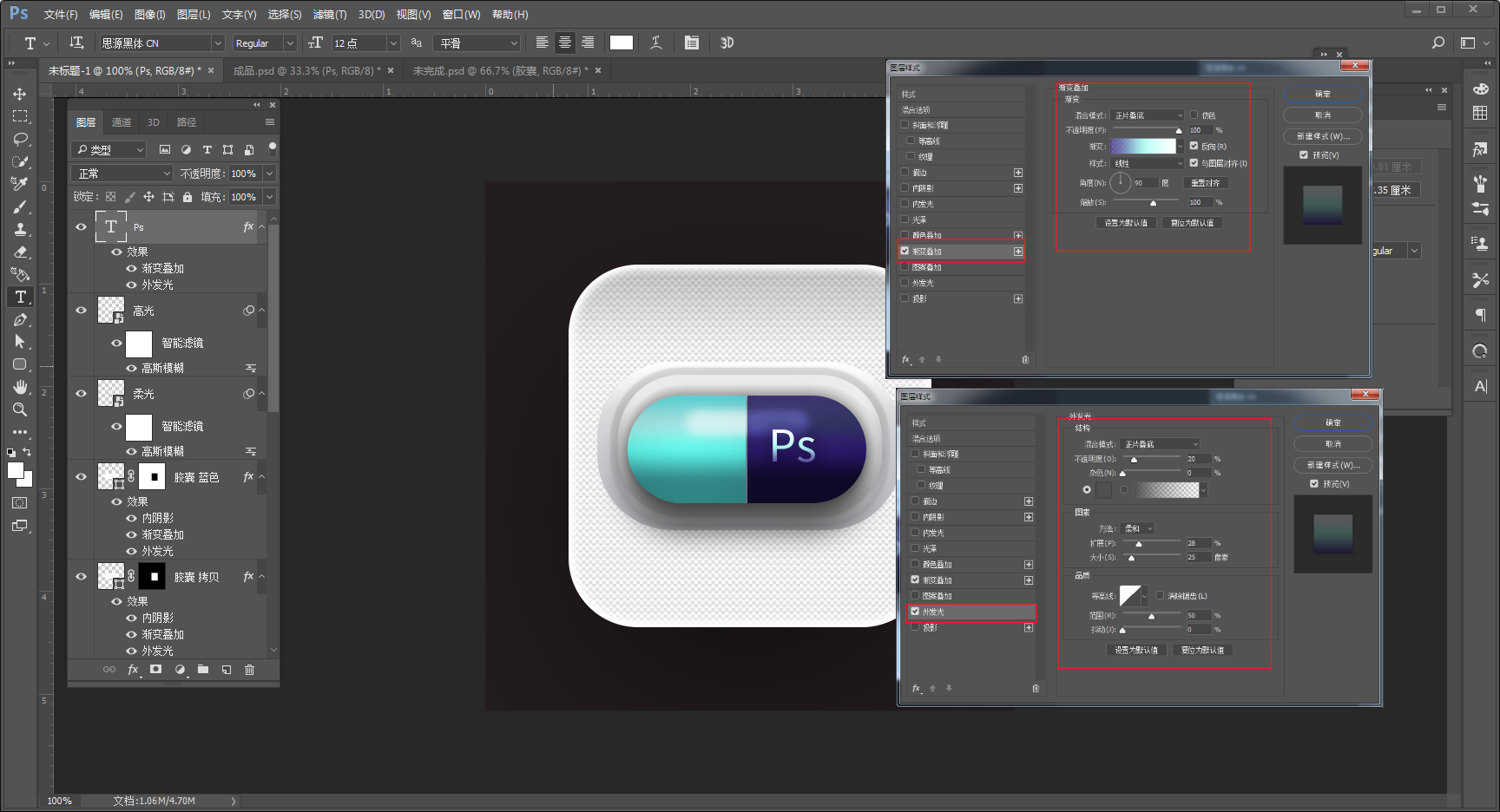1500x812 pixels.
Task: Select the Rectangular Marquee tool
Action: coord(19,116)
